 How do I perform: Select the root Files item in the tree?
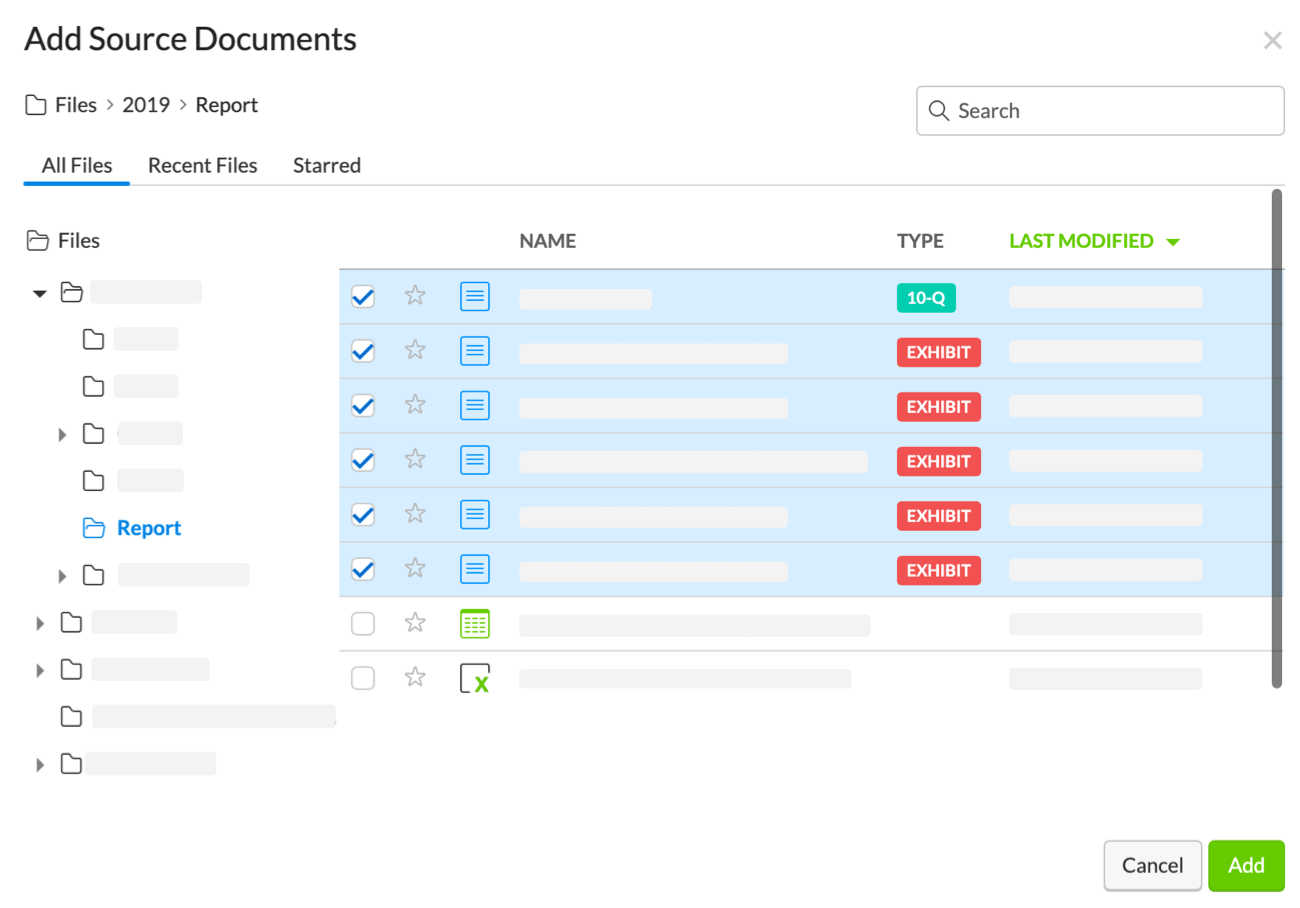(x=79, y=240)
